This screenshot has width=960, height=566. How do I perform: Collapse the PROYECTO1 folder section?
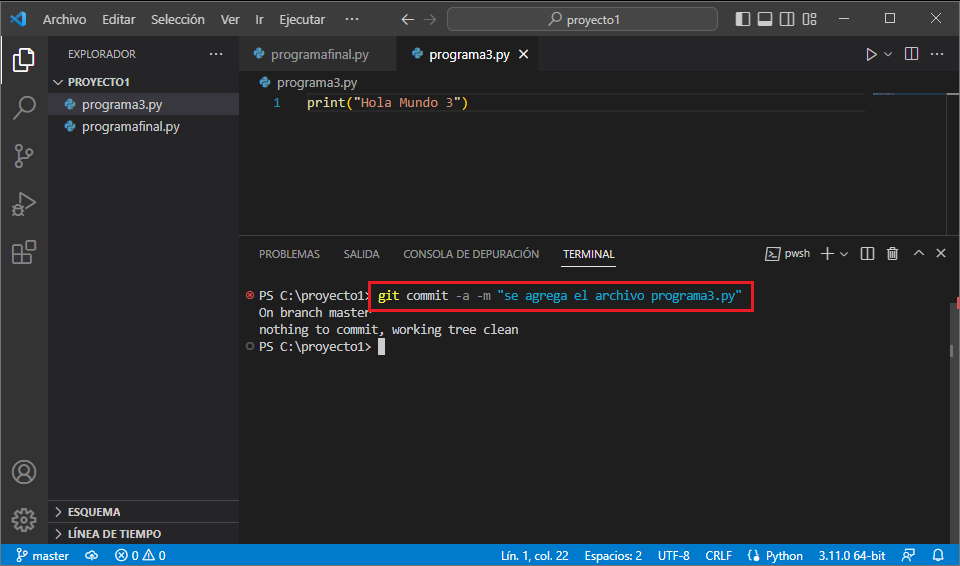(x=143, y=82)
